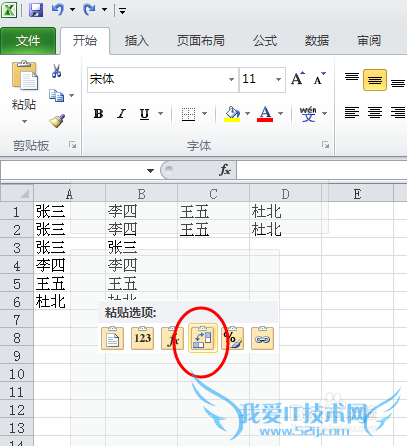Apply yellow fill color bucket
The image size is (407, 446).
[x=232, y=114]
